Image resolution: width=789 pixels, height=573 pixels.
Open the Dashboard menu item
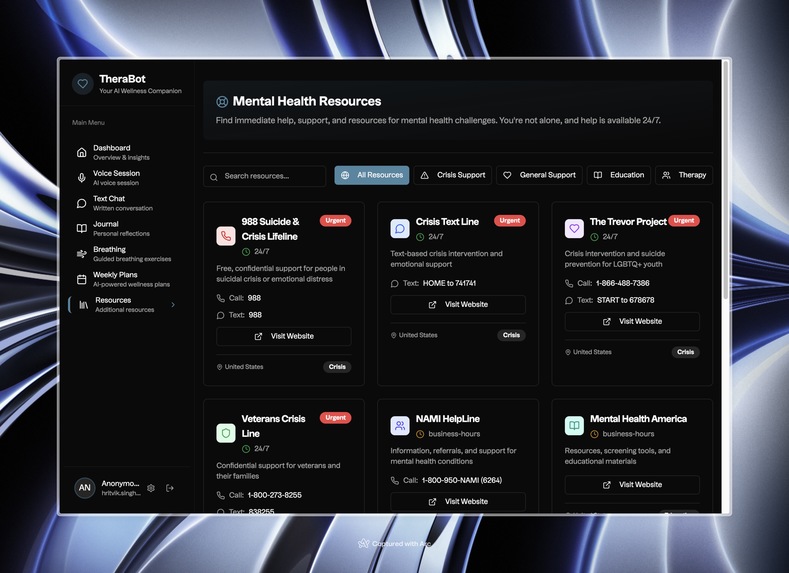pyautogui.click(x=121, y=152)
